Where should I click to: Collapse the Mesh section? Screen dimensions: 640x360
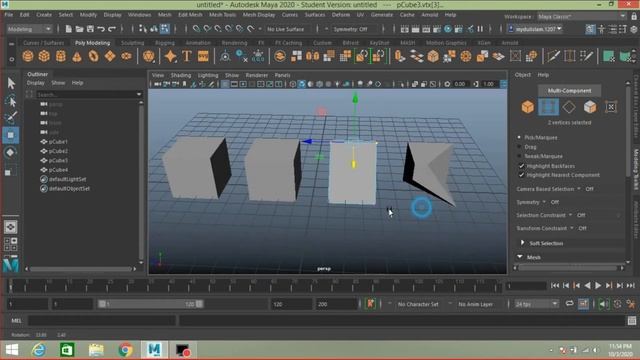click(520, 257)
